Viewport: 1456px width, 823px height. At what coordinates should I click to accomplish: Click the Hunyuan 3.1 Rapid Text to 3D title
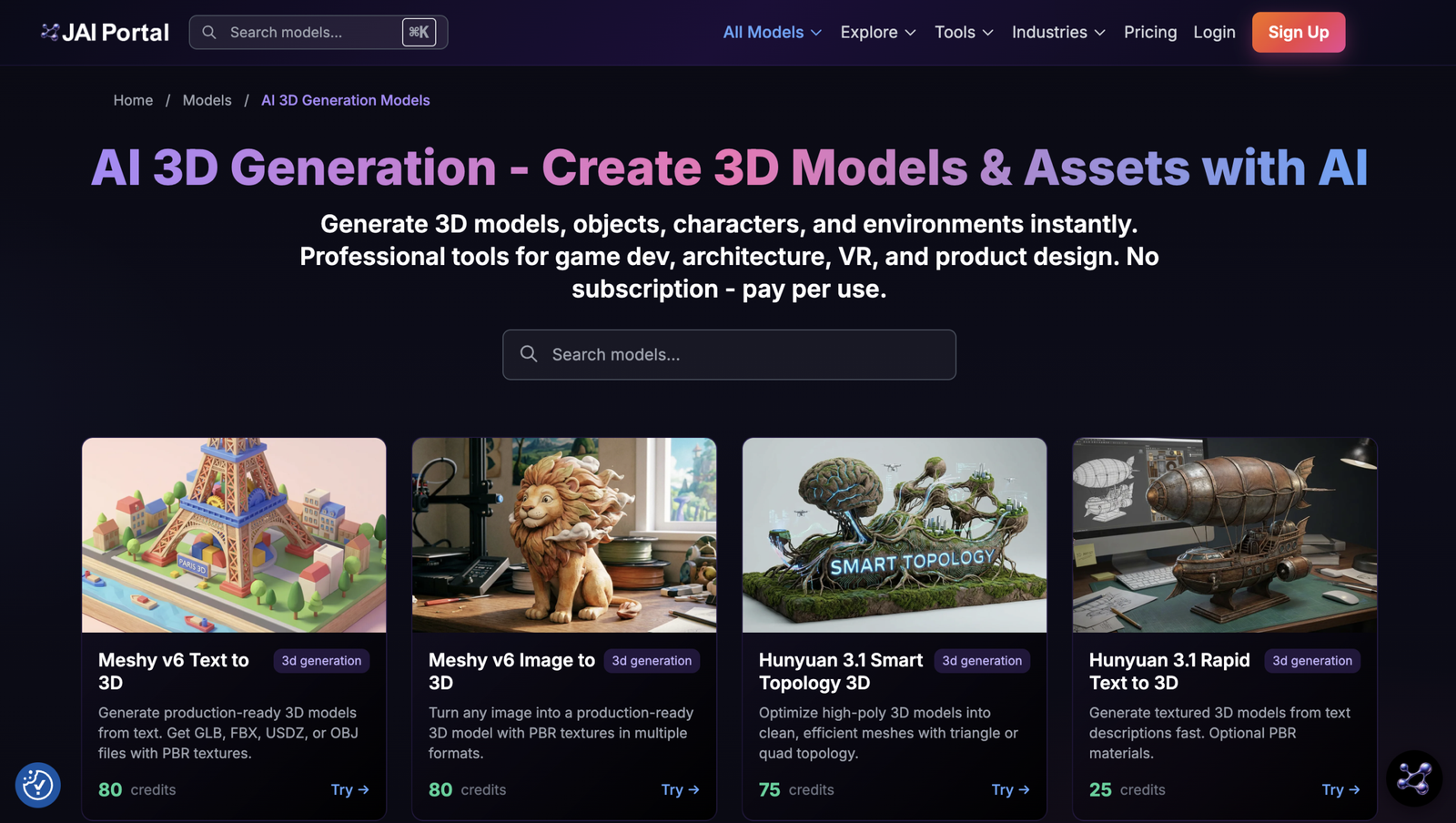click(x=1169, y=671)
